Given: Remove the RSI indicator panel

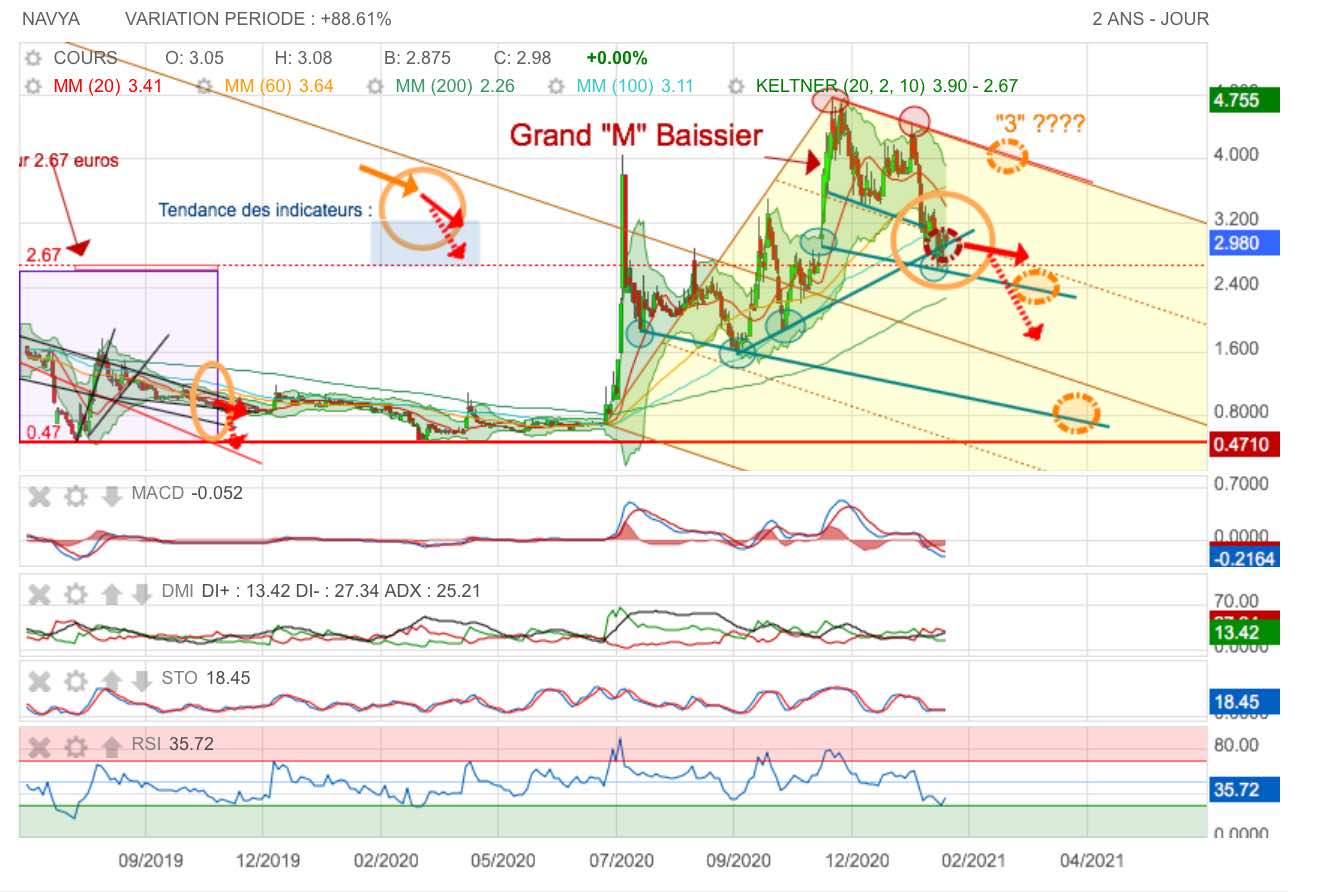Looking at the screenshot, I should click(39, 746).
